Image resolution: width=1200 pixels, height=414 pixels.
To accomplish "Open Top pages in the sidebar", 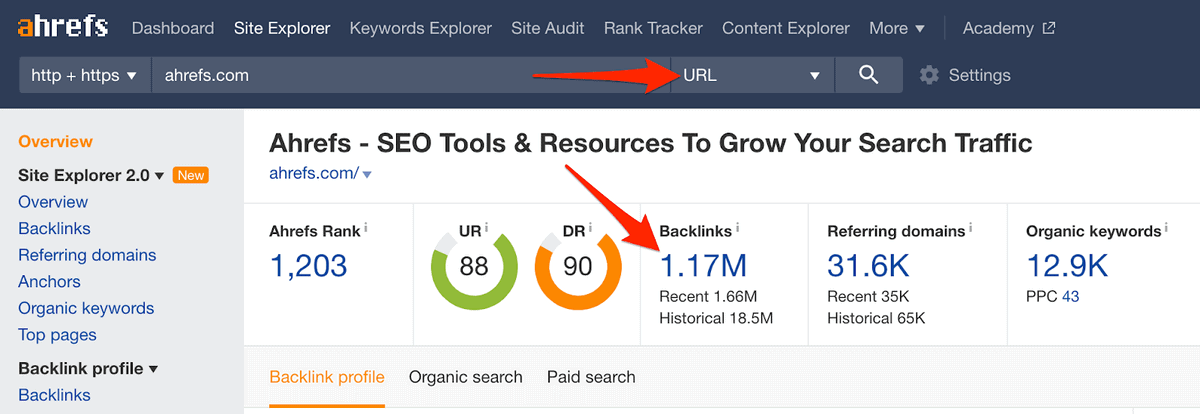I will [x=57, y=335].
